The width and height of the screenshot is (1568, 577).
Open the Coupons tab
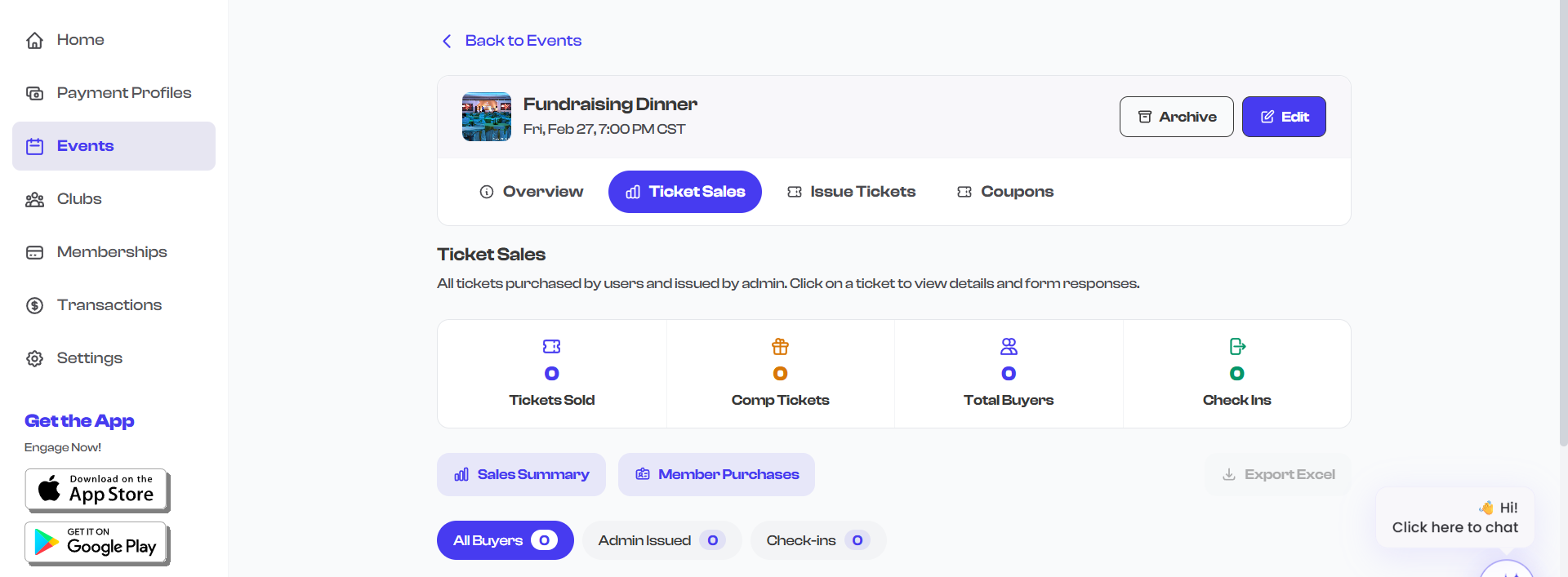1005,192
